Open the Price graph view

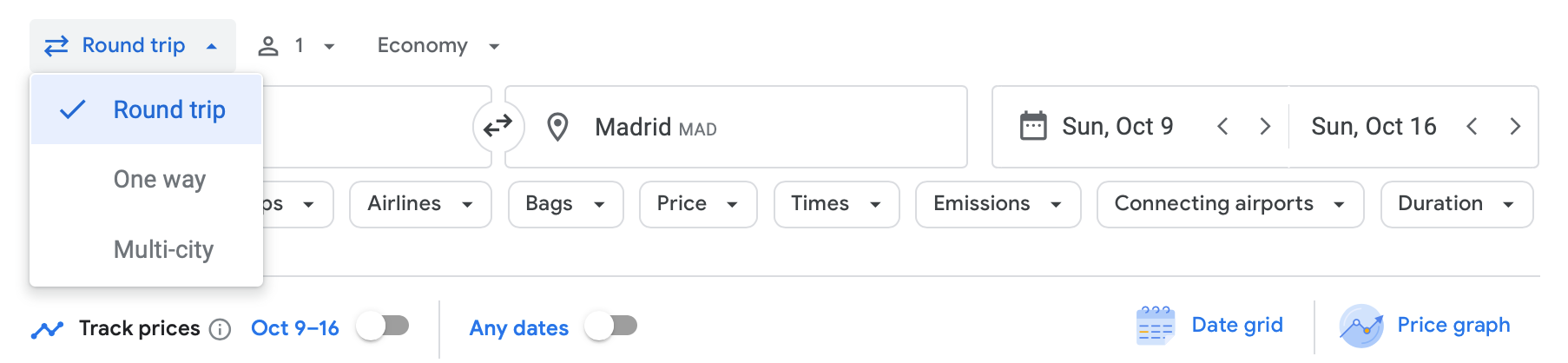[1453, 326]
